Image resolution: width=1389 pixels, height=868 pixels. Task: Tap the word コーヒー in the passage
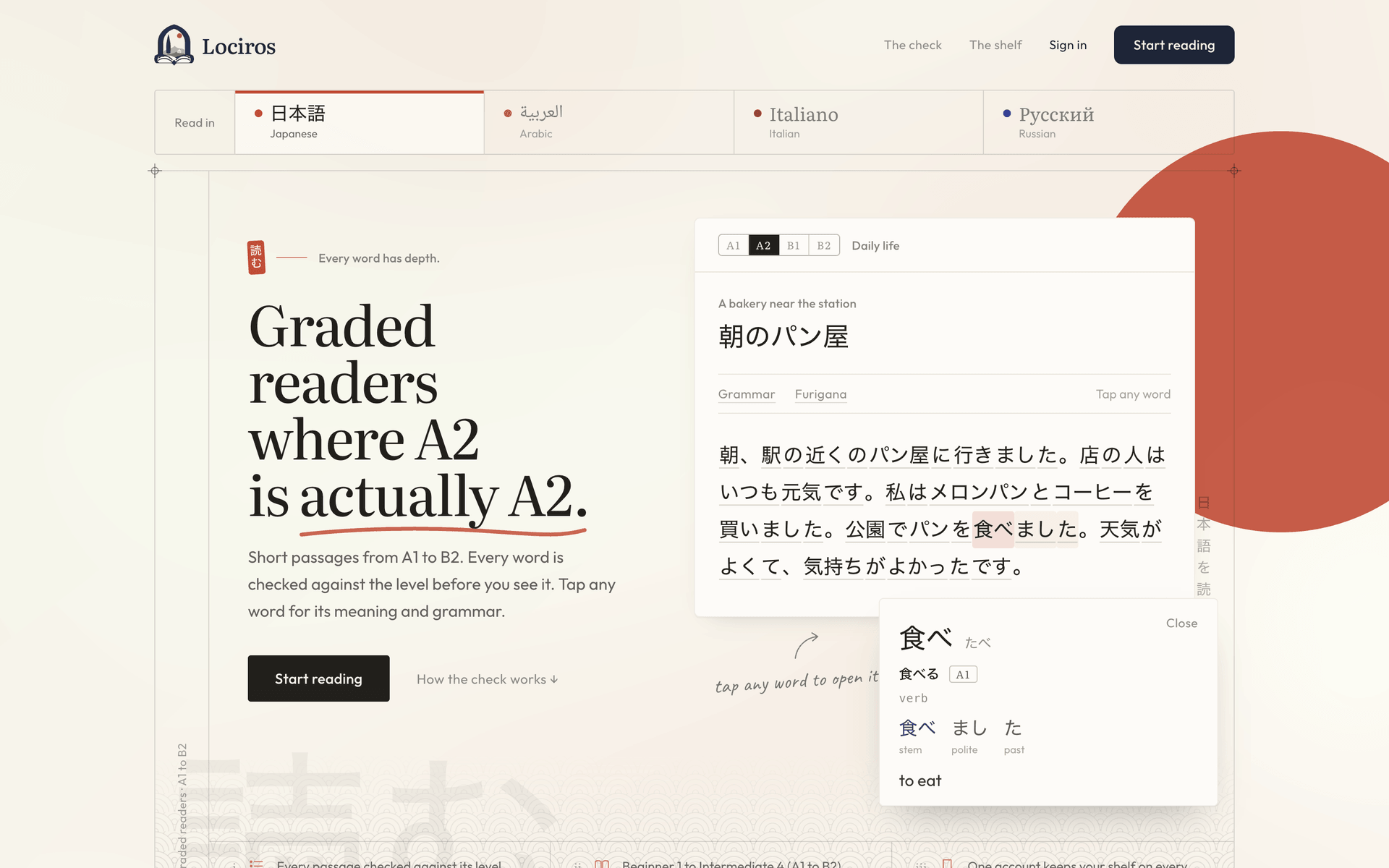1092,493
